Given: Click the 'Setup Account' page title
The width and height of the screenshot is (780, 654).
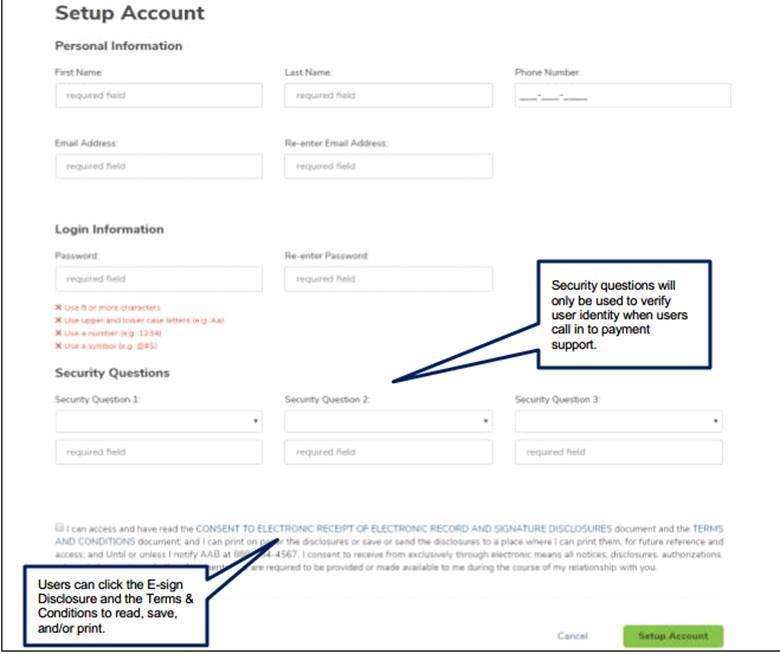Looking at the screenshot, I should pos(130,13).
